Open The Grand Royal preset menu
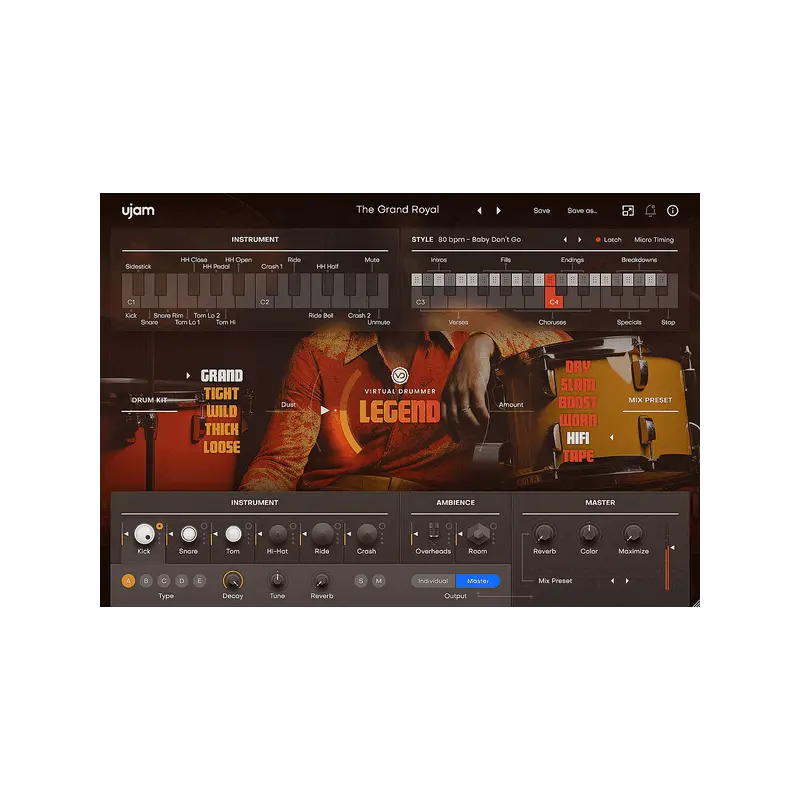 point(397,210)
